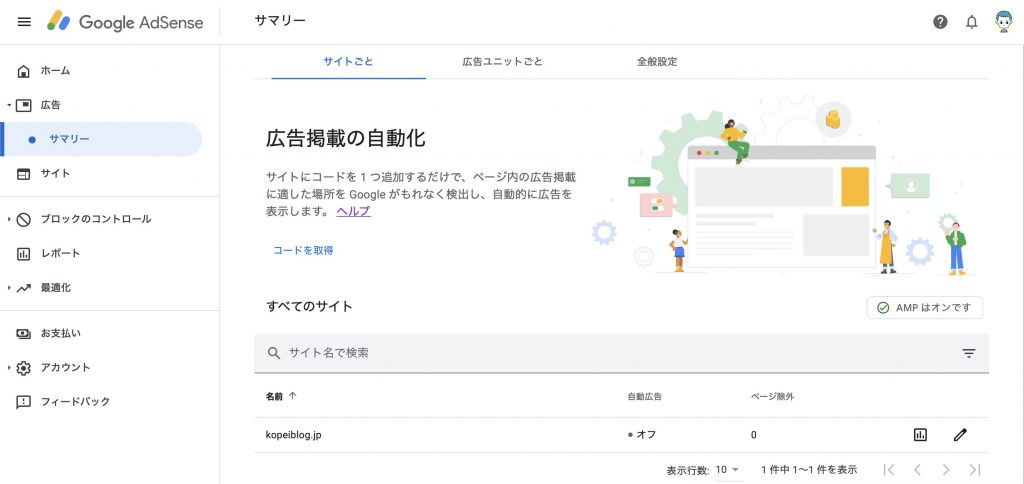Switch to the 全般設定 tab

(x=657, y=62)
